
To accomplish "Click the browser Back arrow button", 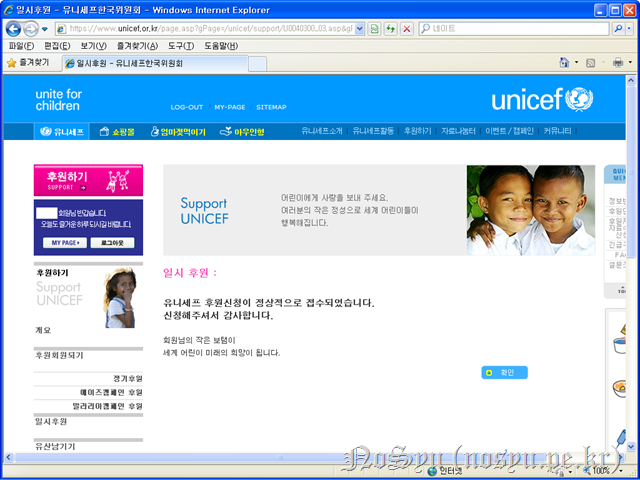I will click(x=14, y=30).
